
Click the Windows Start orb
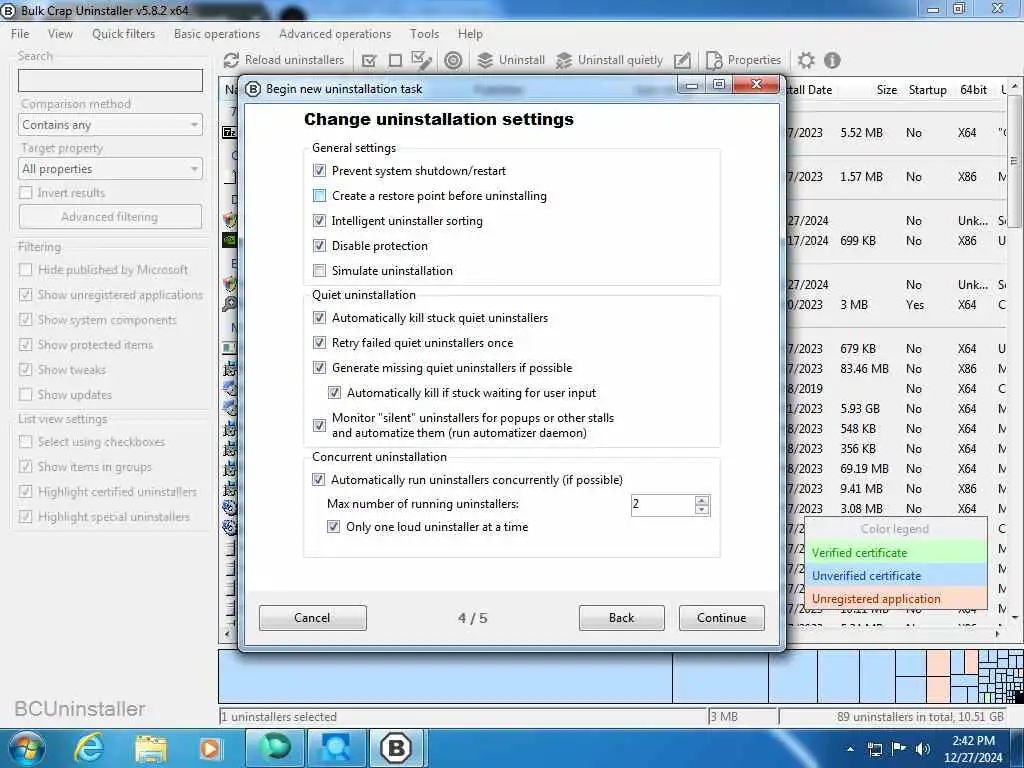[26, 748]
